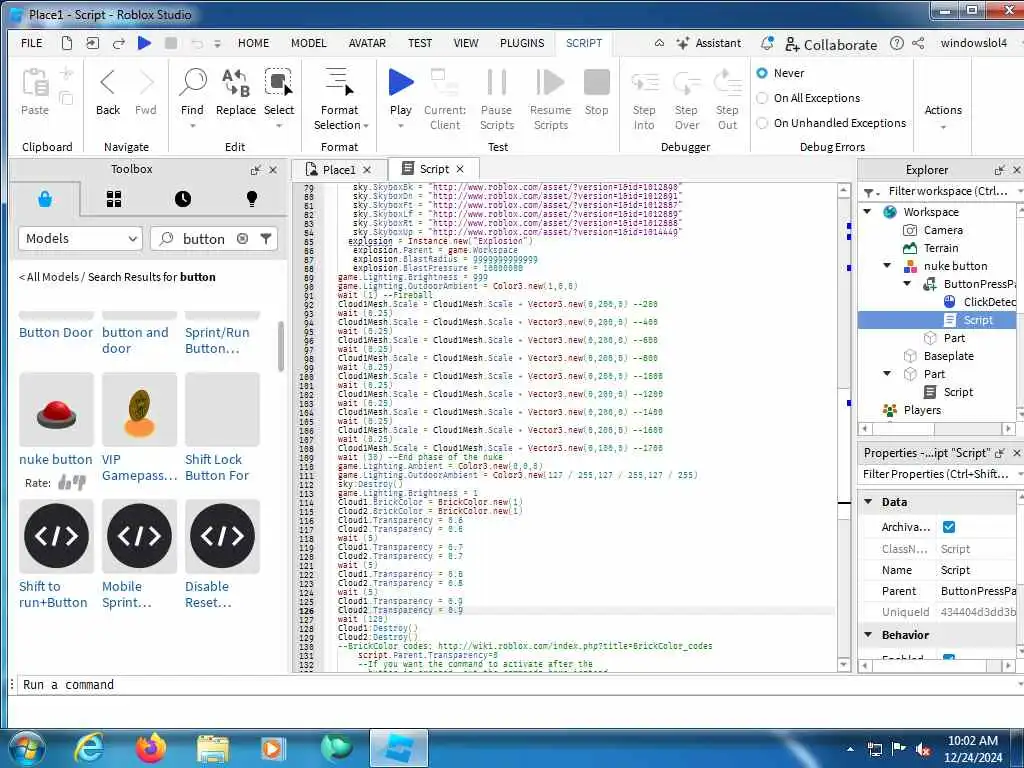The image size is (1024, 768).
Task: Open the notifications bell
Action: 767,43
